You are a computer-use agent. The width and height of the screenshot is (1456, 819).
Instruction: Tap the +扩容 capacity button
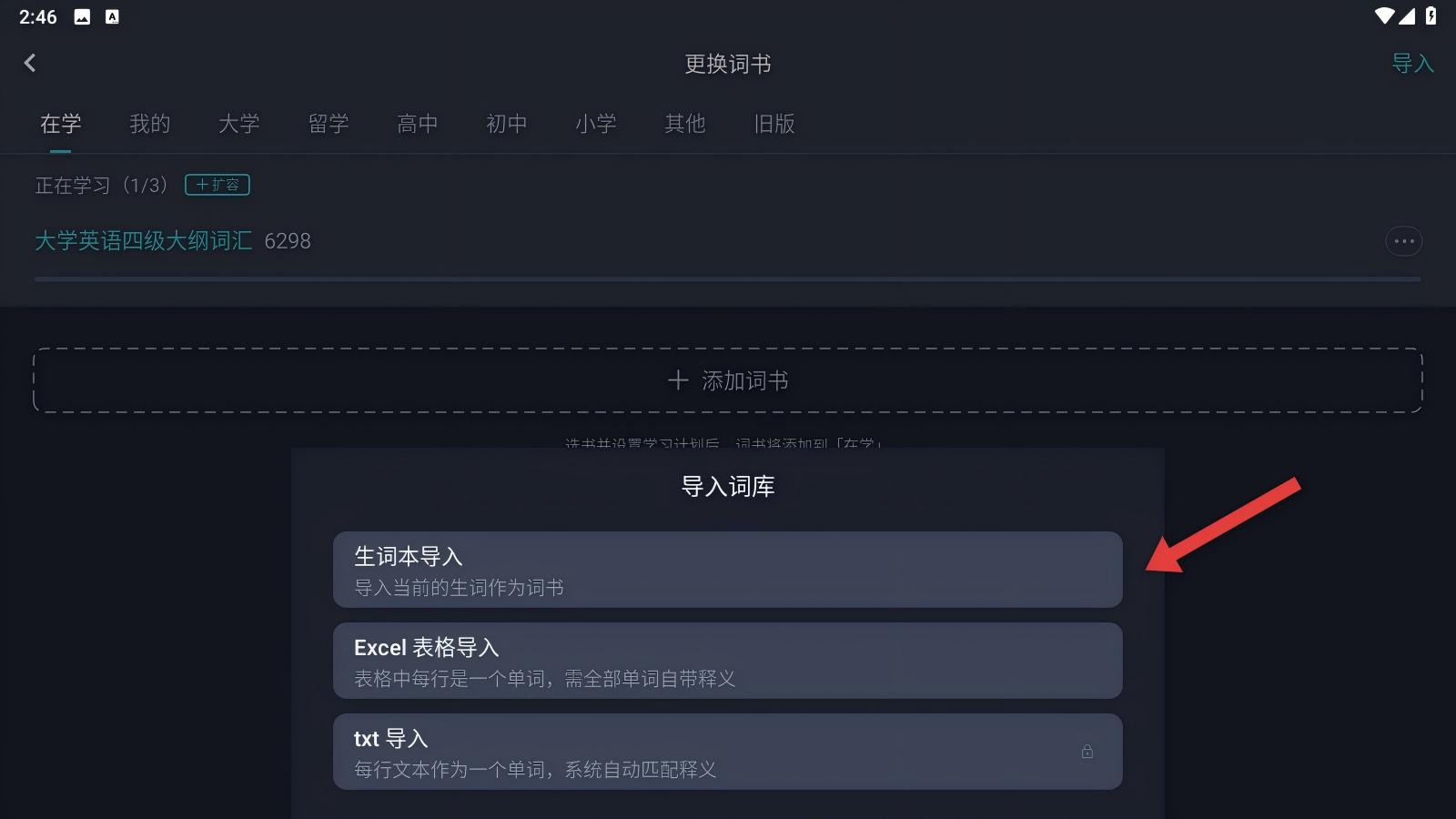[x=217, y=185]
